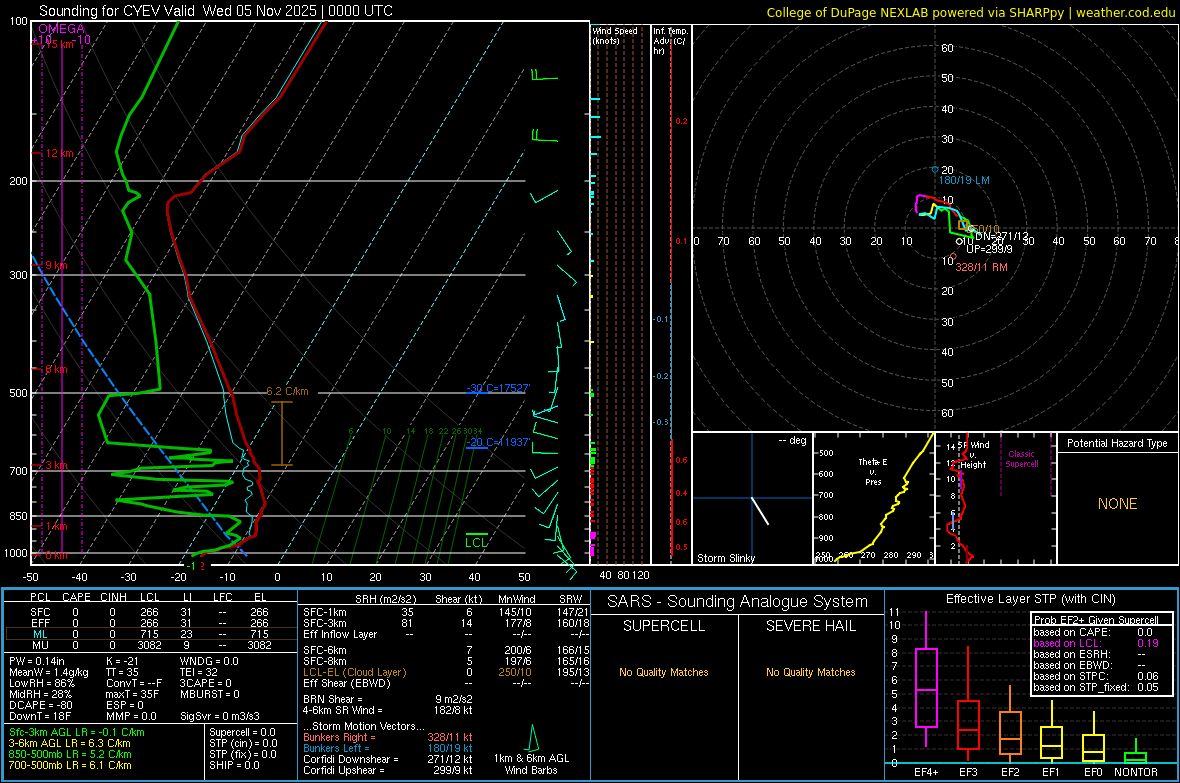Viewport: 1180px width, 783px height.
Task: Click the sounding title for CYEV
Action: point(216,11)
